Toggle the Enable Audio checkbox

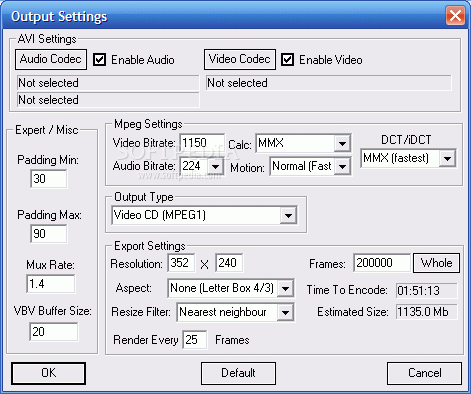tap(99, 60)
